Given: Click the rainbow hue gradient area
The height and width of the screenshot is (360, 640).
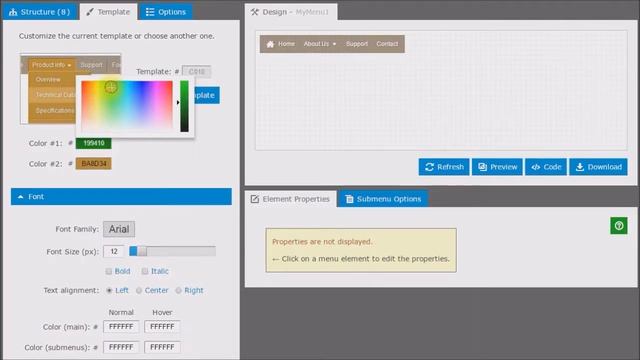Looking at the screenshot, I should 127,105.
